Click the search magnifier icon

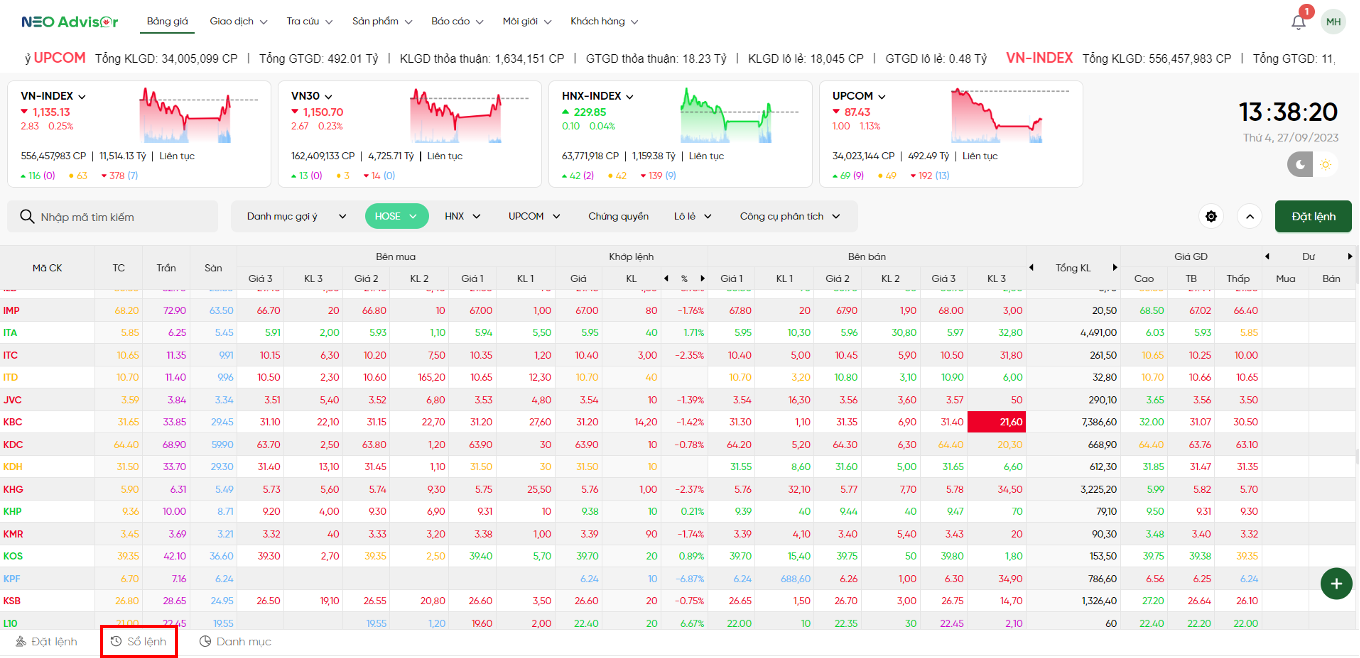coord(25,217)
